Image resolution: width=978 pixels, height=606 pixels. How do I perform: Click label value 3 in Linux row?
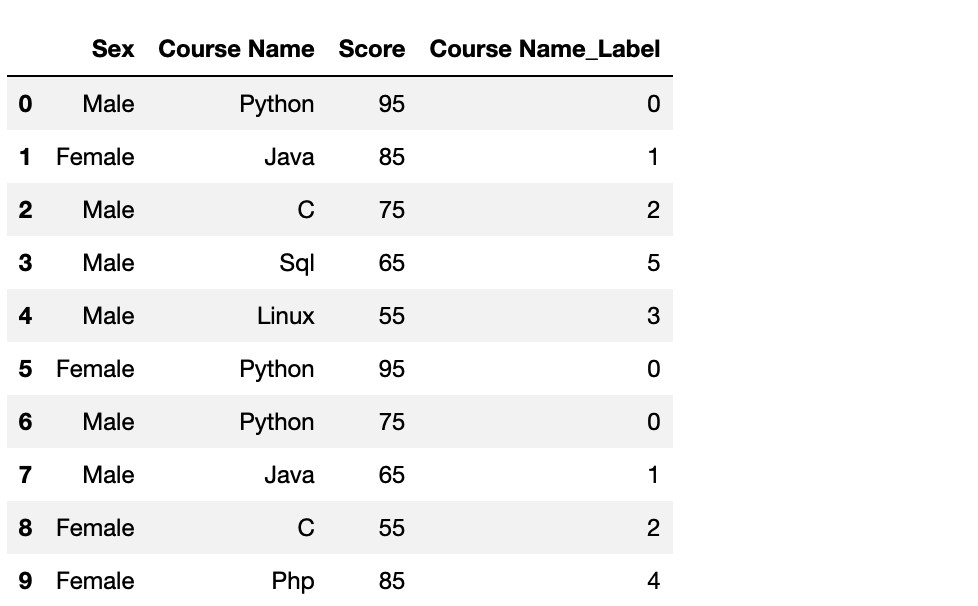click(654, 316)
